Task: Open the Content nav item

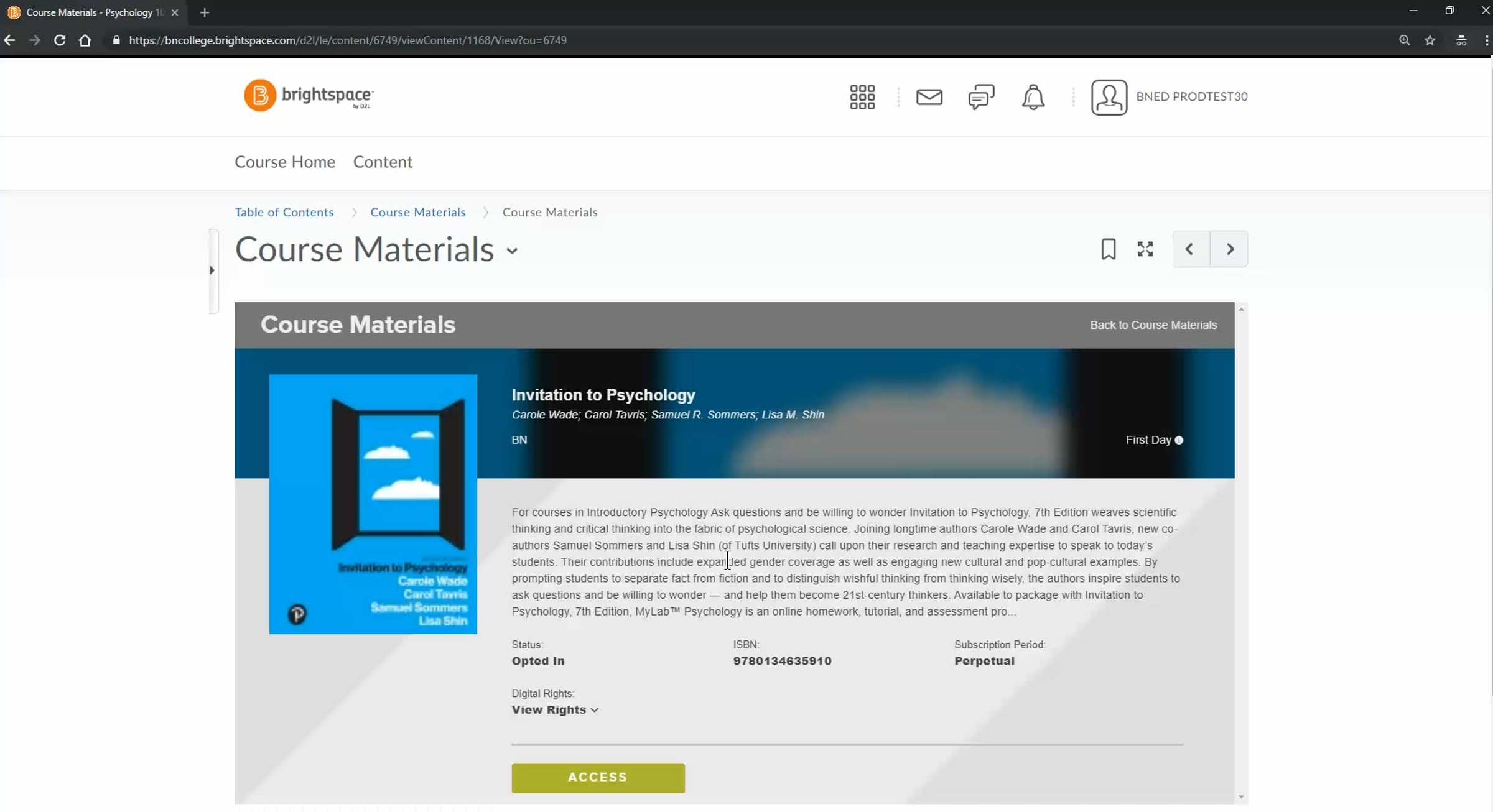Action: point(383,162)
